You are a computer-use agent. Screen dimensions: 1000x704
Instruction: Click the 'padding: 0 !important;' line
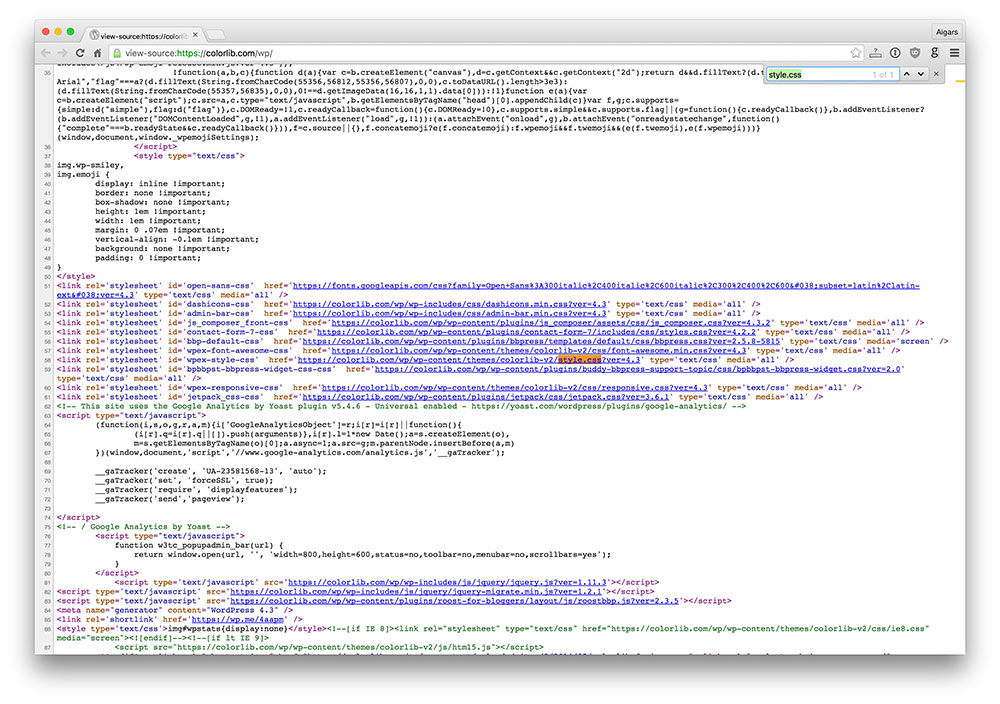tap(148, 258)
